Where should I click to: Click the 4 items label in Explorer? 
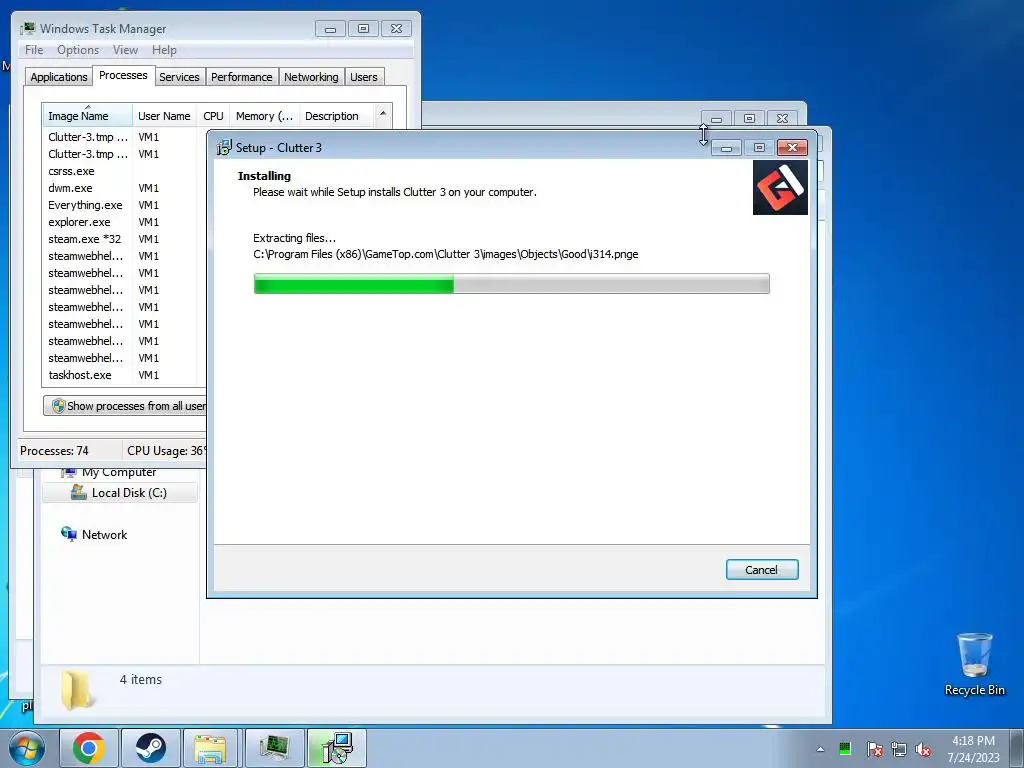[x=140, y=679]
